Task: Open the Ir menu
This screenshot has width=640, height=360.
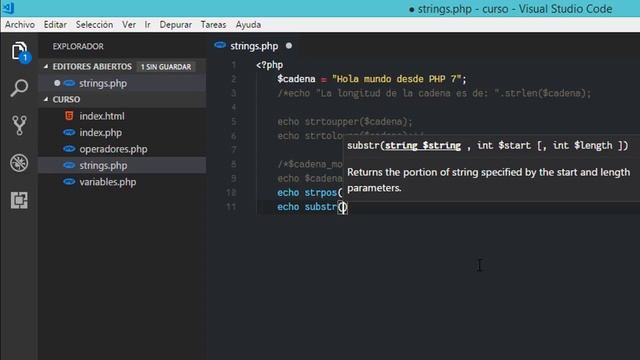Action: coord(147,24)
